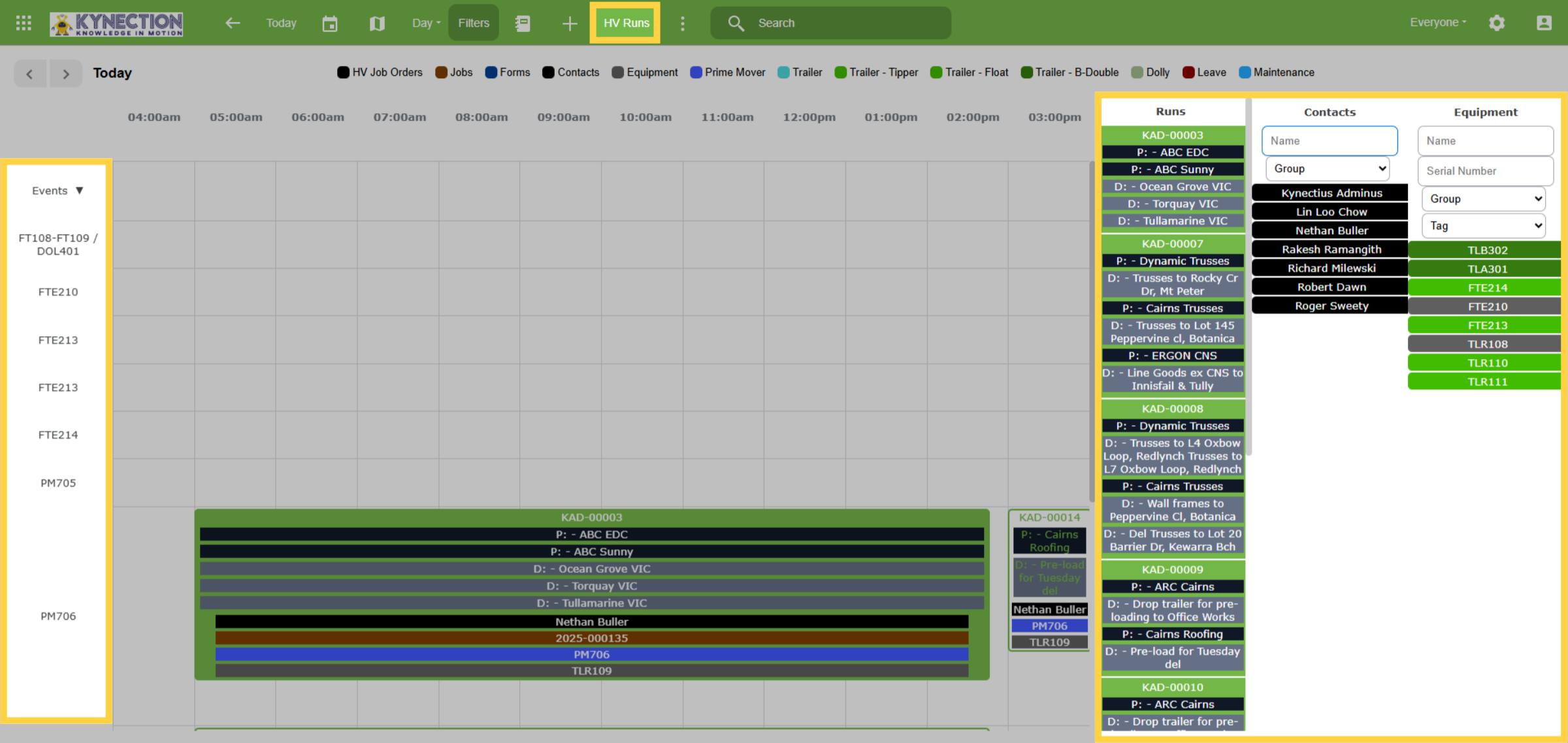Select contact Lin Loo Chow
The height and width of the screenshot is (743, 1568).
(x=1331, y=212)
